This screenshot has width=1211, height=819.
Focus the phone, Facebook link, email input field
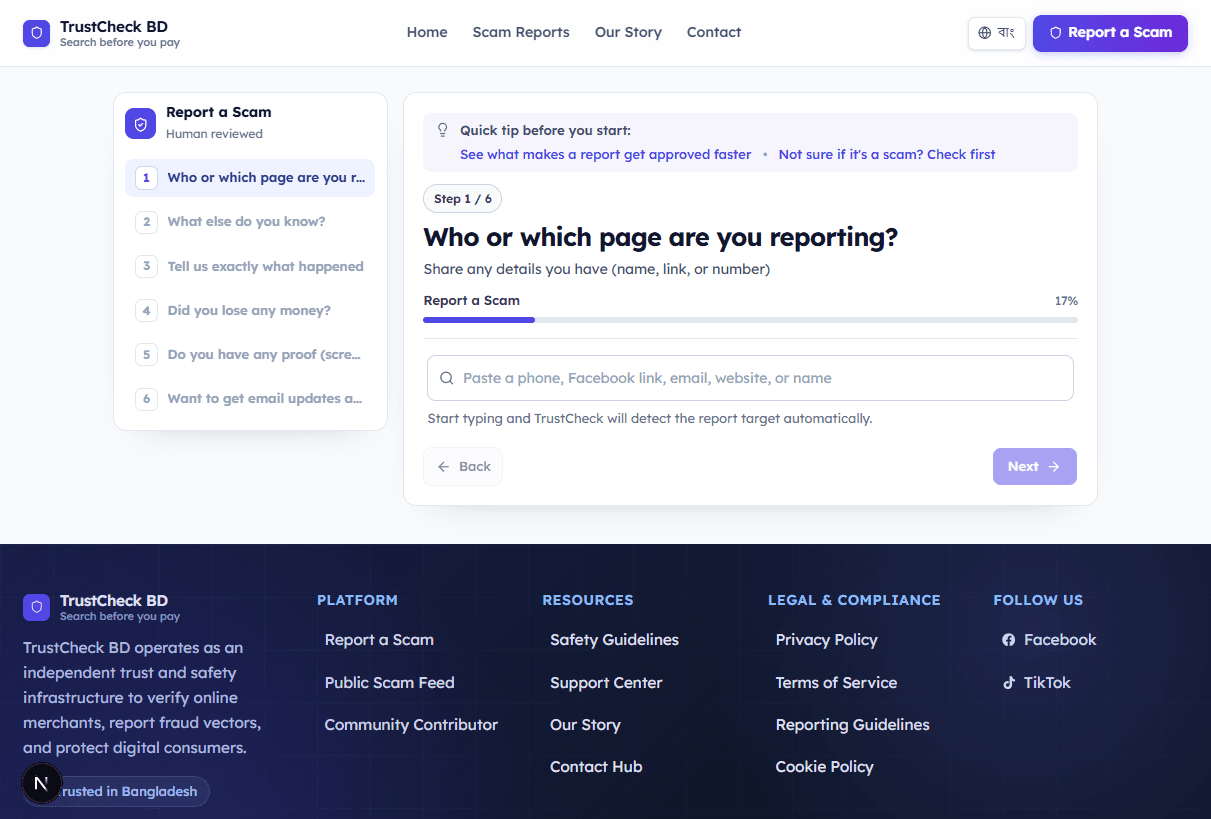(750, 378)
